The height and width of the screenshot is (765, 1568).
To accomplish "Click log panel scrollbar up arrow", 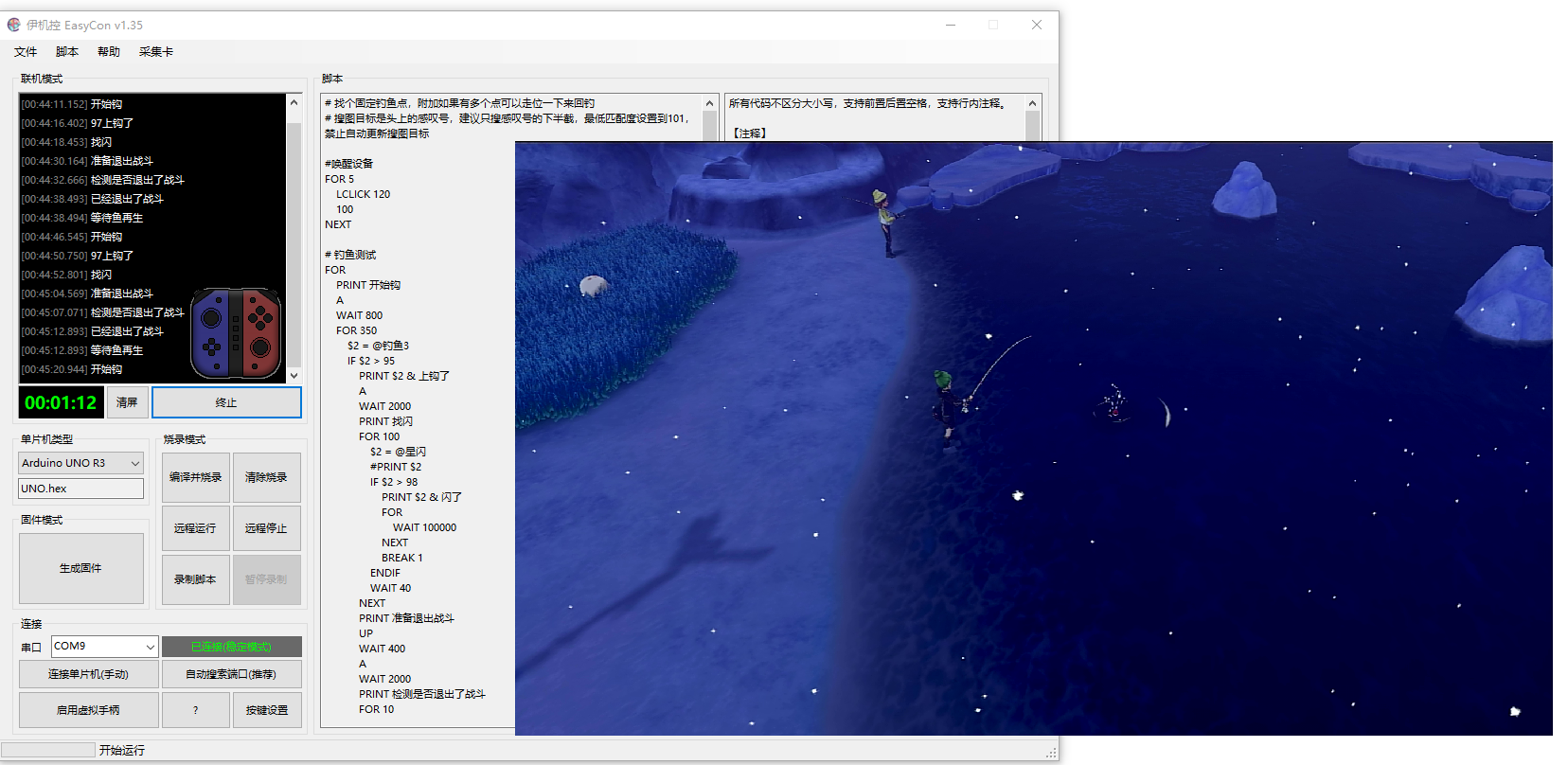I will [x=294, y=102].
